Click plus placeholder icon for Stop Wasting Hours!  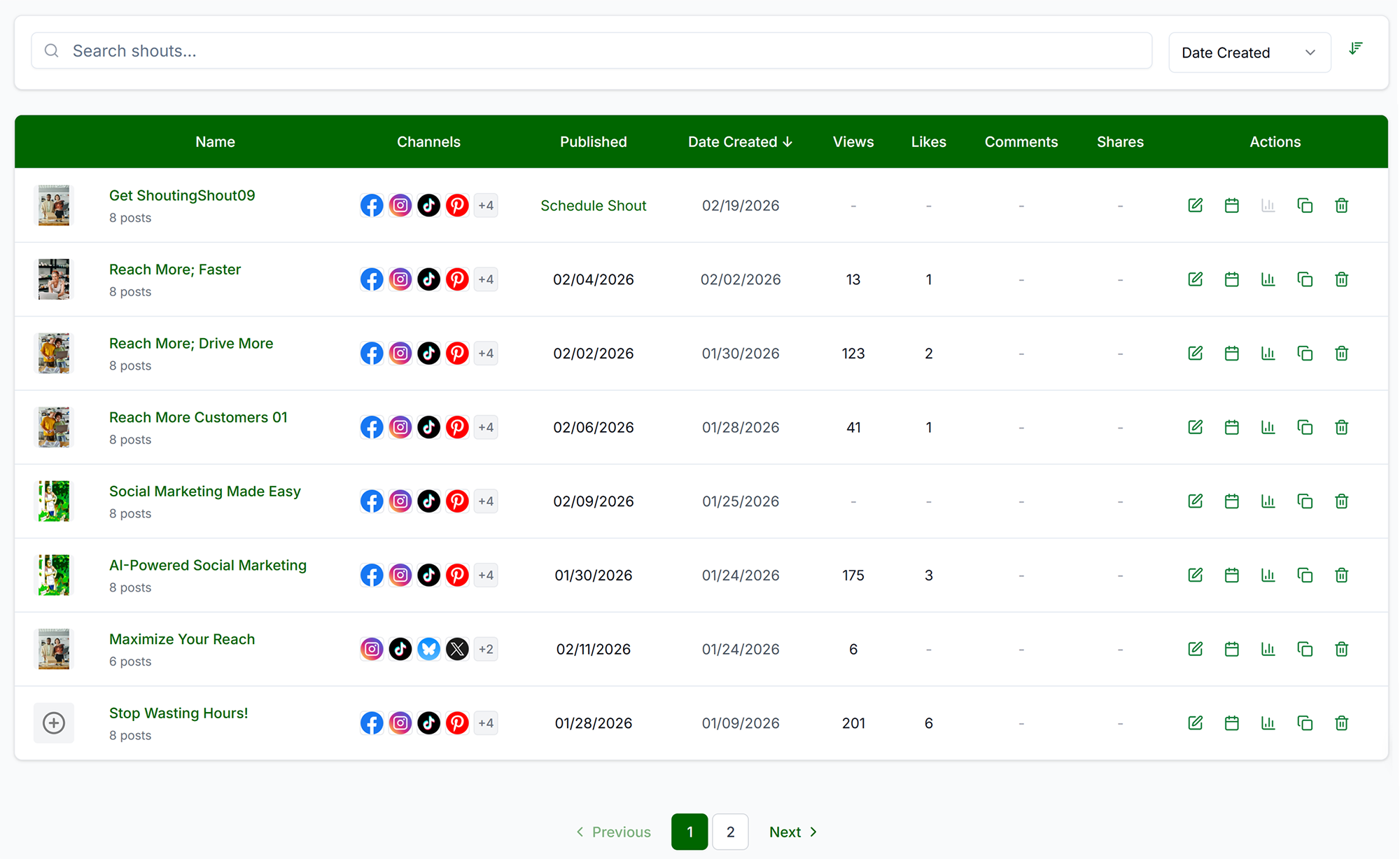(54, 723)
